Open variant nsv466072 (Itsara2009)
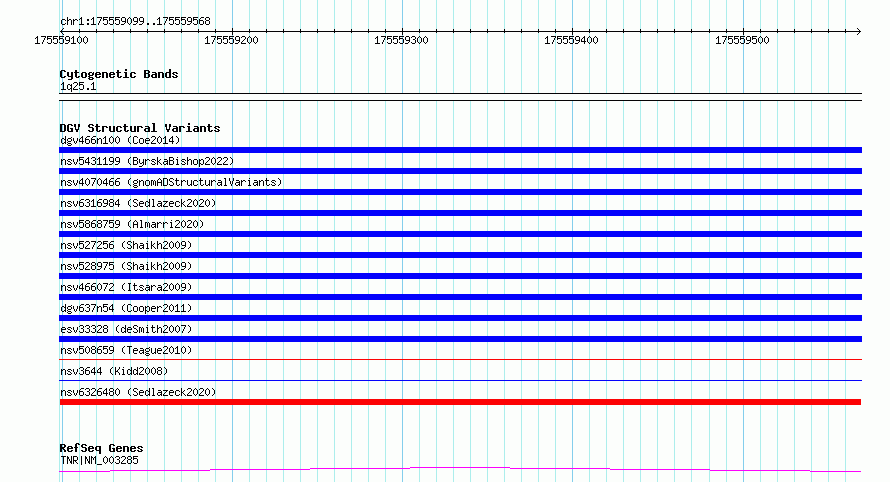 point(126,287)
